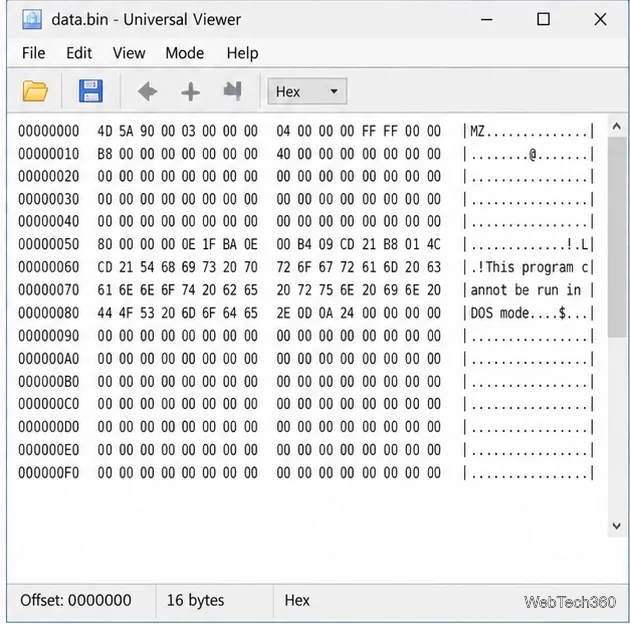Screen dimensions: 630x624
Task: Go back with the left arrow icon
Action: (147, 91)
